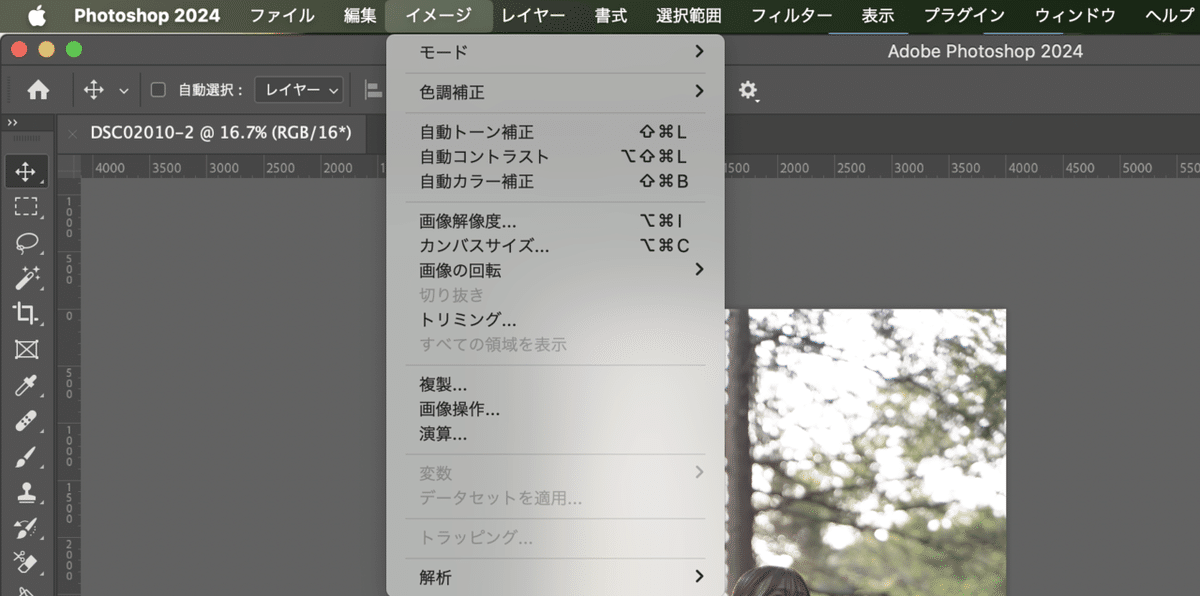Viewport: 1200px width, 596px height.
Task: Open the レイヤー auto-select dropdown
Action: 299,90
